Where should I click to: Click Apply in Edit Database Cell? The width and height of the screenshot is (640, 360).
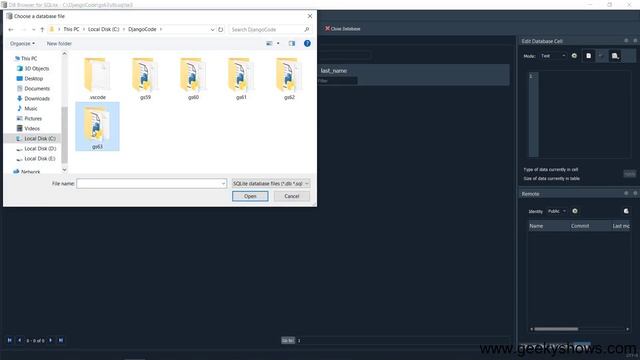pyautogui.click(x=630, y=174)
